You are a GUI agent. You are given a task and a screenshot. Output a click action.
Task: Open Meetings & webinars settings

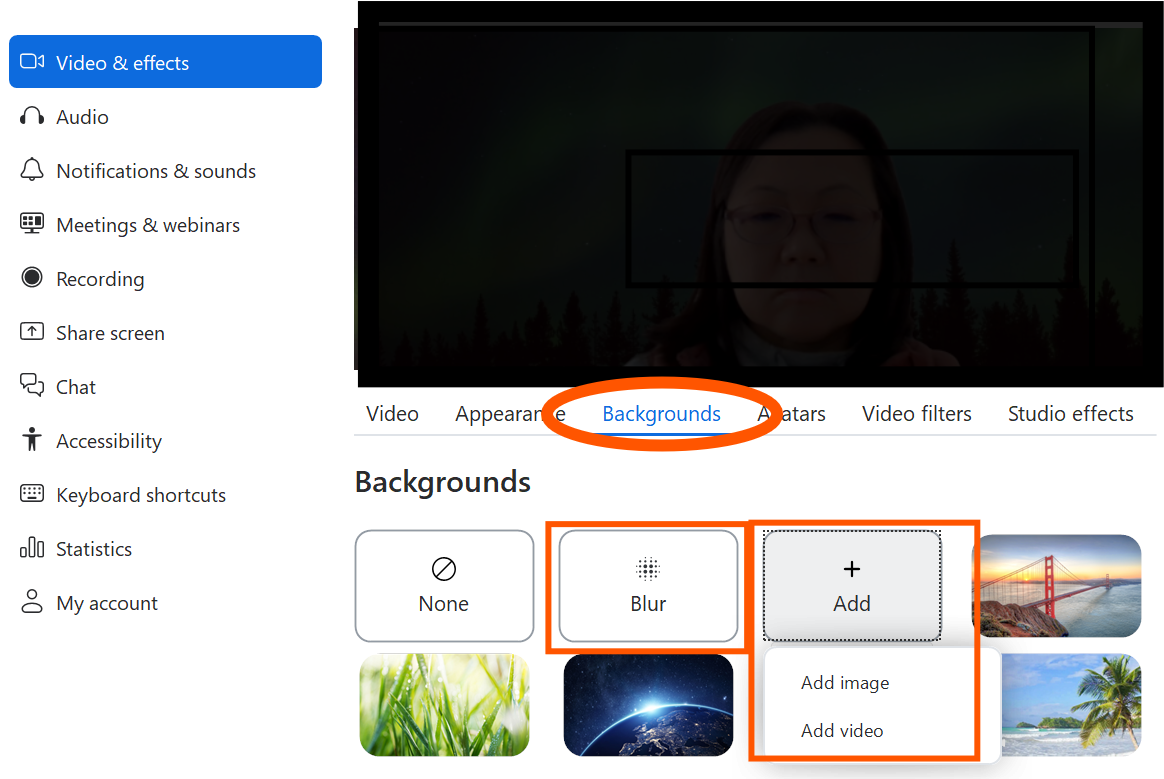tap(166, 225)
